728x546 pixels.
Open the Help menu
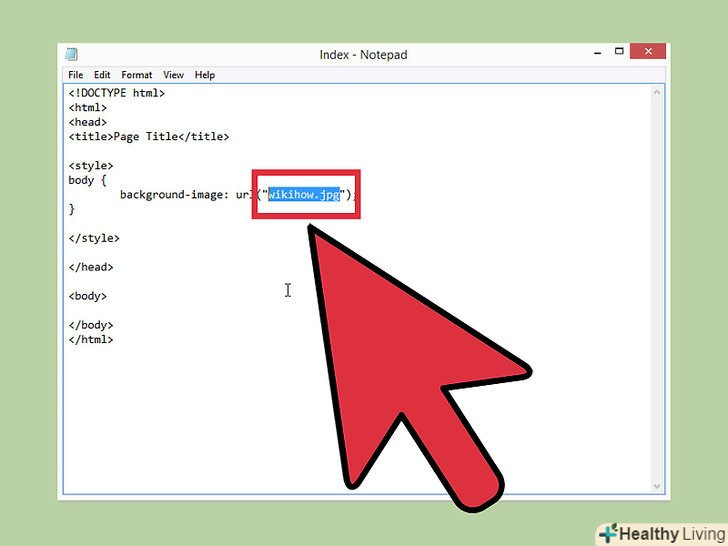(x=205, y=75)
